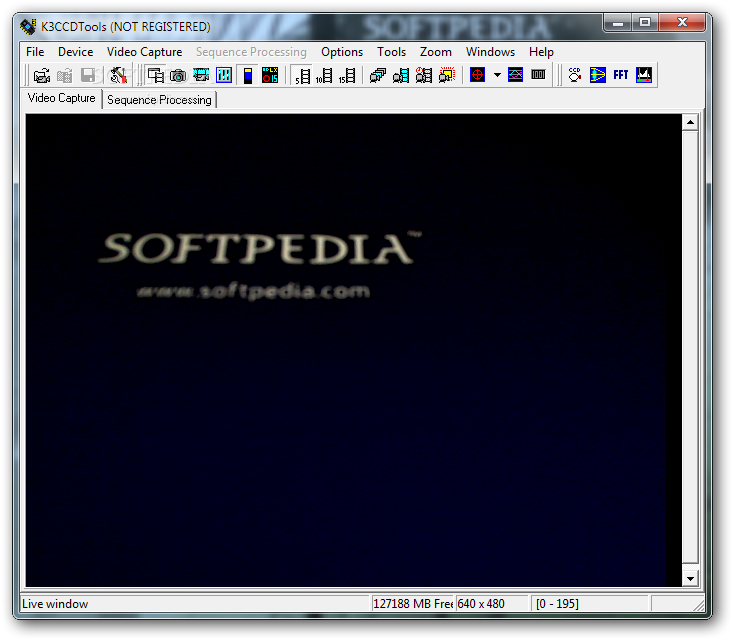
Task: Open the Zoom menu
Action: coord(436,52)
